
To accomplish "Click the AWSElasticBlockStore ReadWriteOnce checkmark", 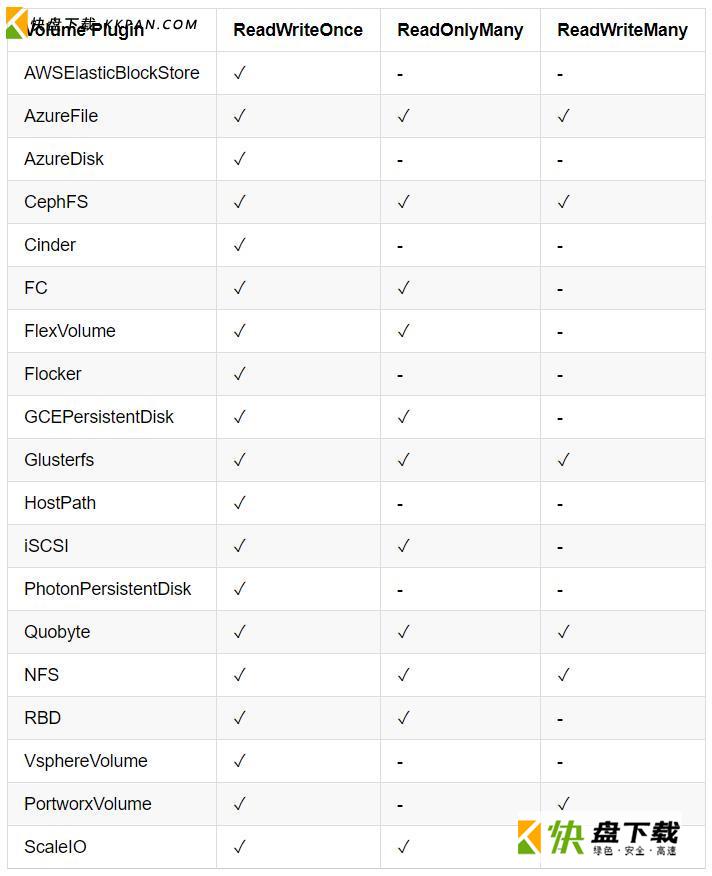I will (x=239, y=73).
